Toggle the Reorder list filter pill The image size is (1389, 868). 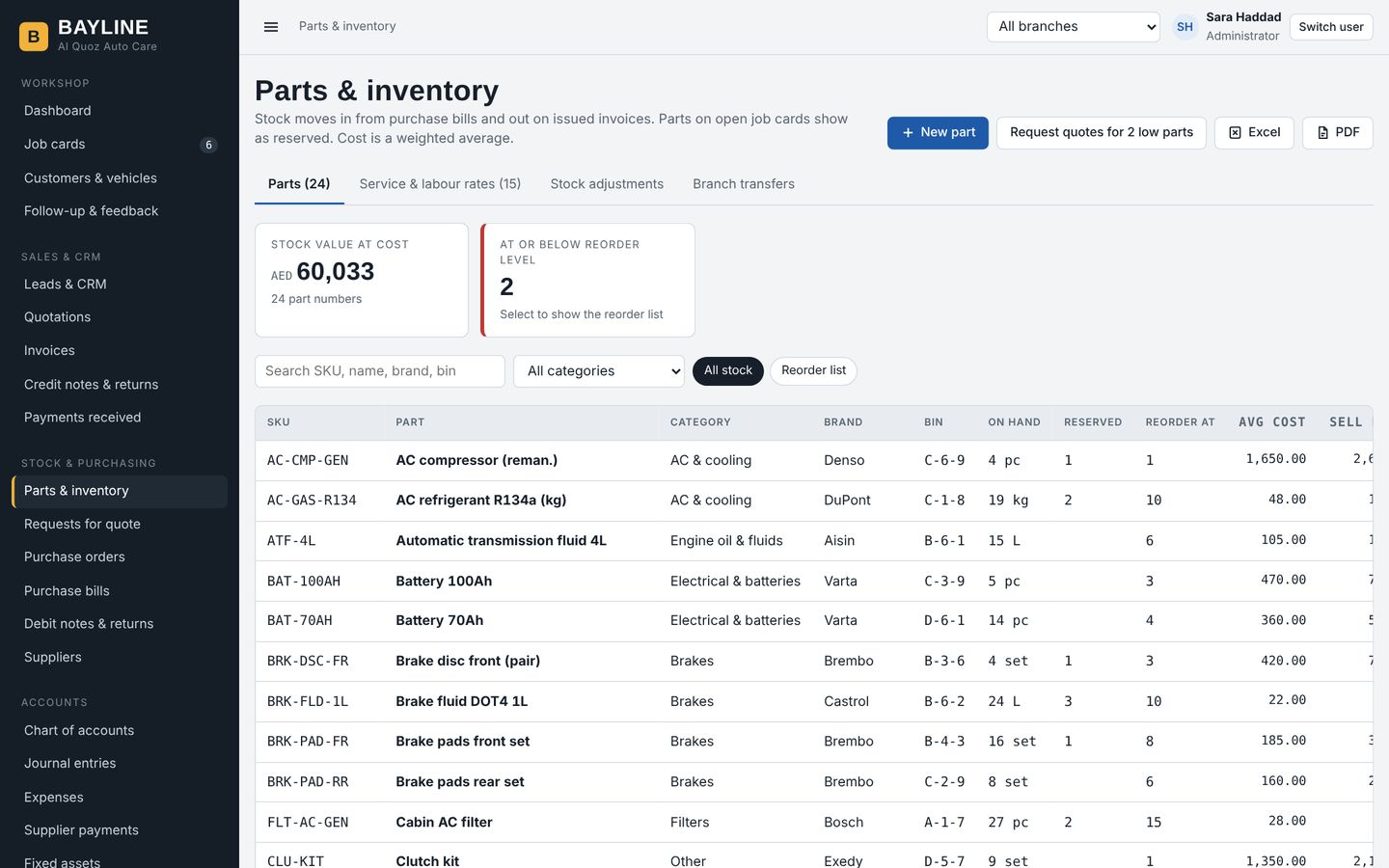click(x=813, y=370)
